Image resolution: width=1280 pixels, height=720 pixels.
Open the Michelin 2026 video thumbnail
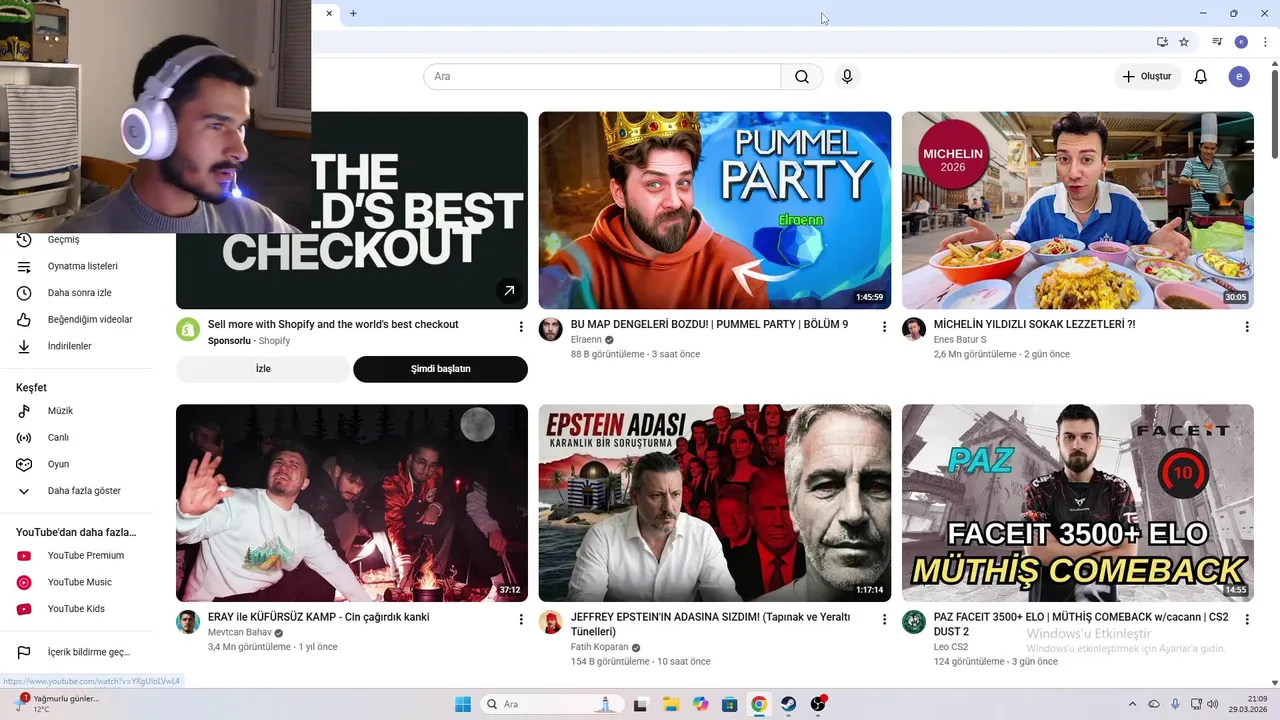pyautogui.click(x=1077, y=210)
